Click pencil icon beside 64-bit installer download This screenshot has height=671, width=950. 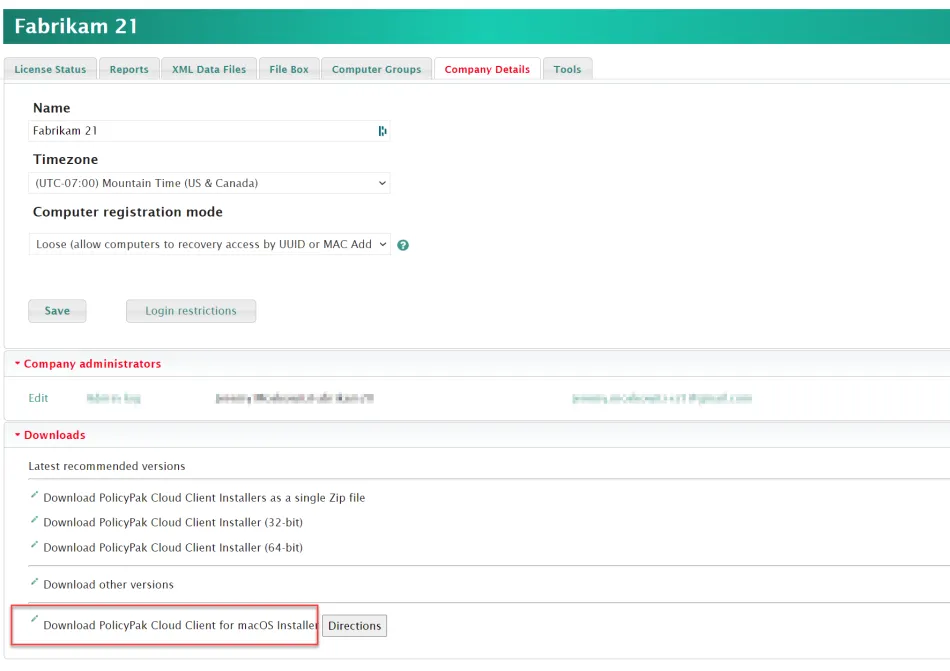pyautogui.click(x=35, y=545)
